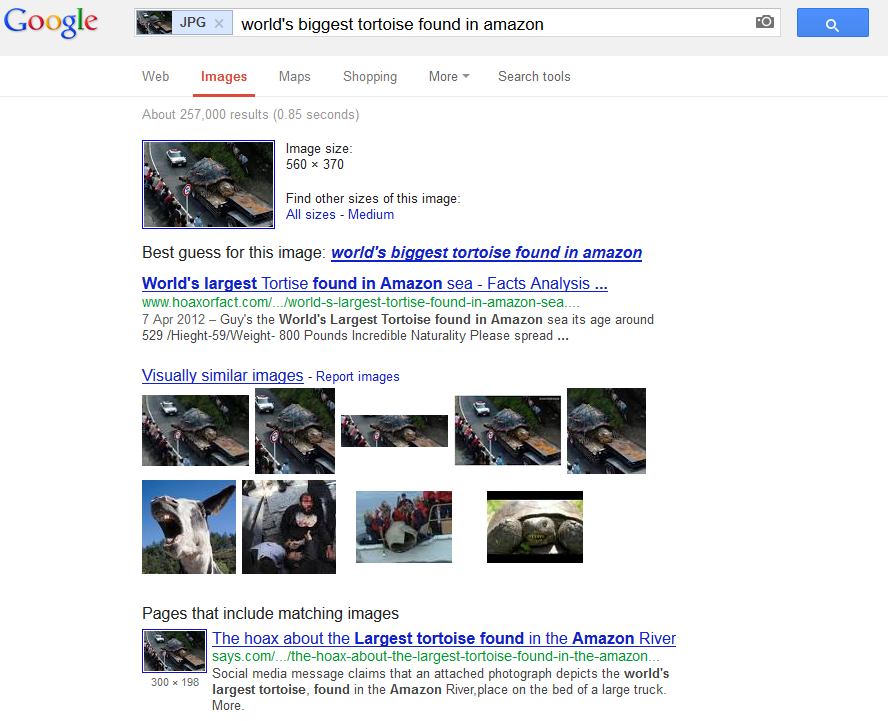This screenshot has width=888, height=721.
Task: Open the thumbnail of people in boat
Action: (404, 527)
